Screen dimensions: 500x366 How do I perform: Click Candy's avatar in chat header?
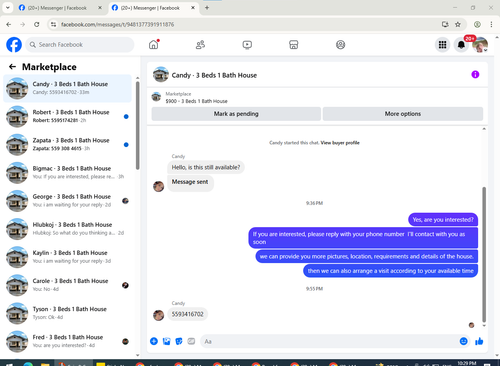161,74
